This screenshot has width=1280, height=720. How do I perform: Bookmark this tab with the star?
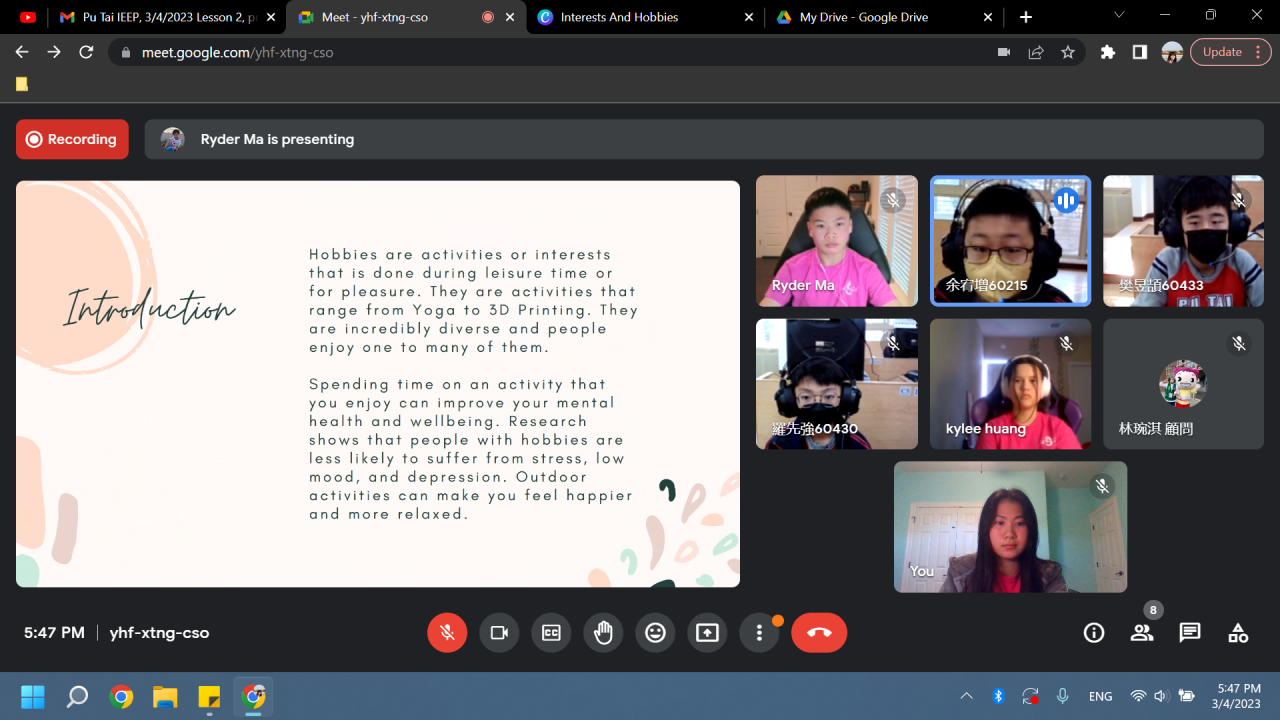tap(1068, 52)
